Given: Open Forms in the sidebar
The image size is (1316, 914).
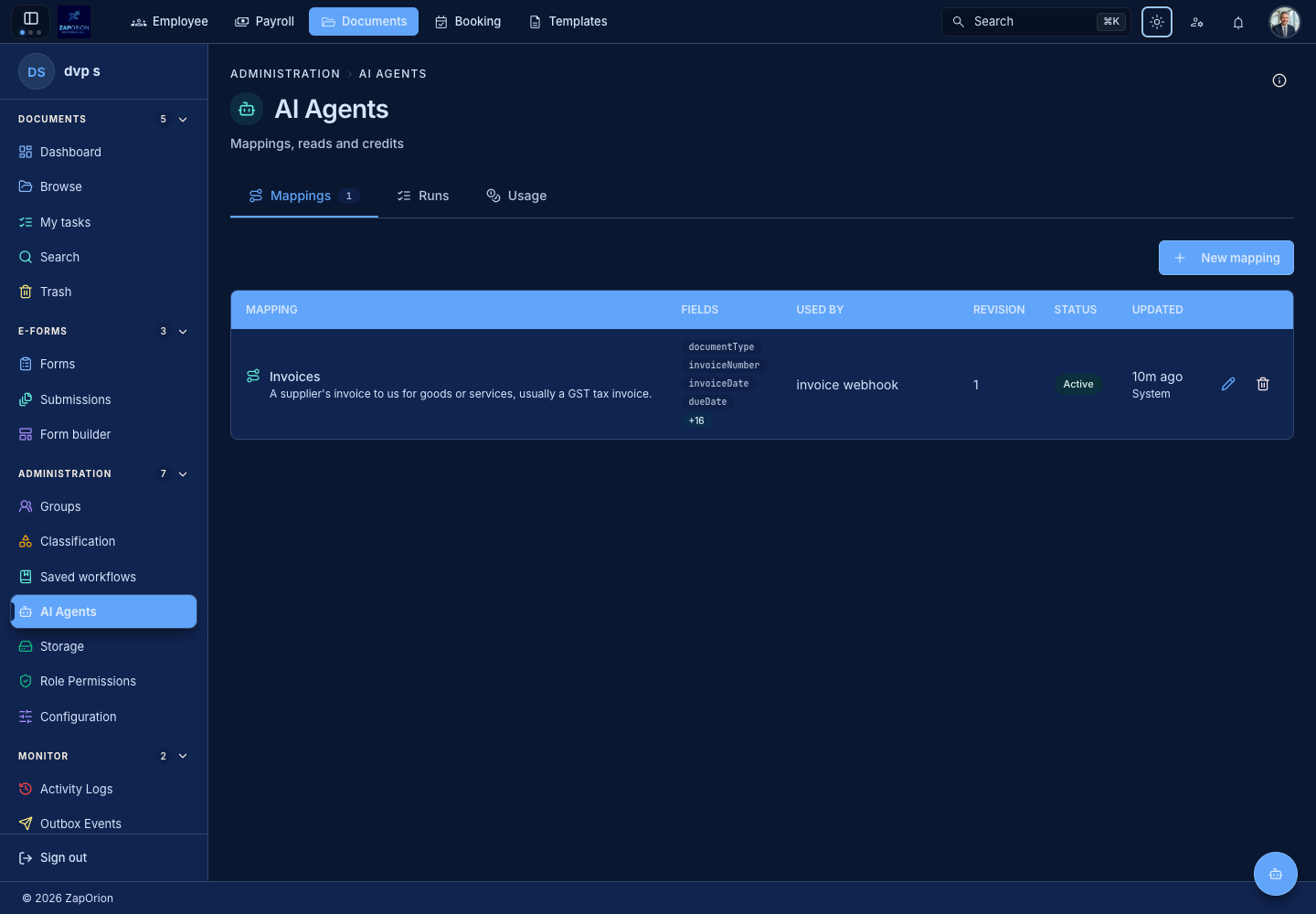Looking at the screenshot, I should 103,364.
